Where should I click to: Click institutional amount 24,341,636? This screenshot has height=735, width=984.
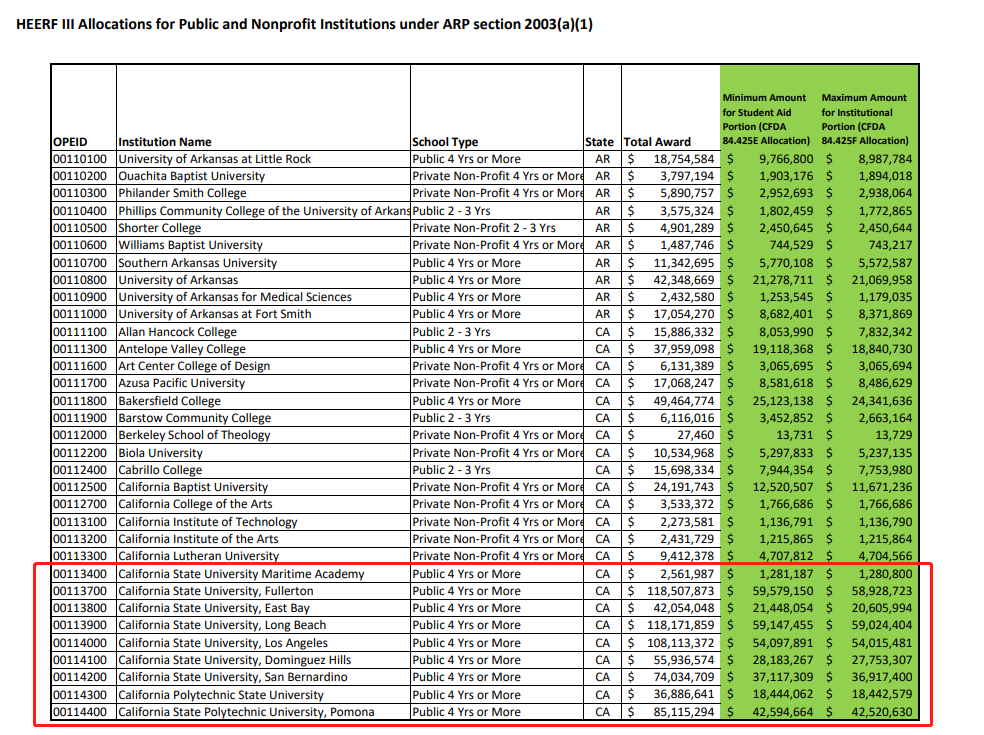[882, 401]
